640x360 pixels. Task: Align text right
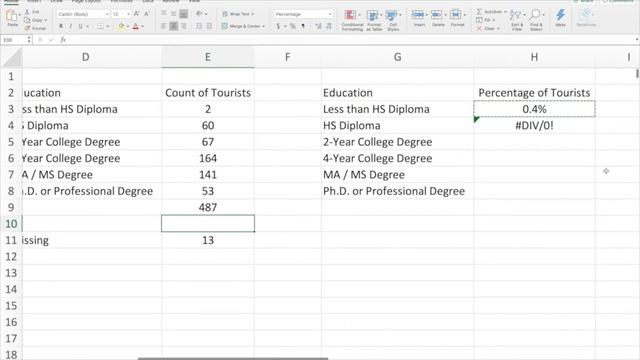(x=184, y=26)
